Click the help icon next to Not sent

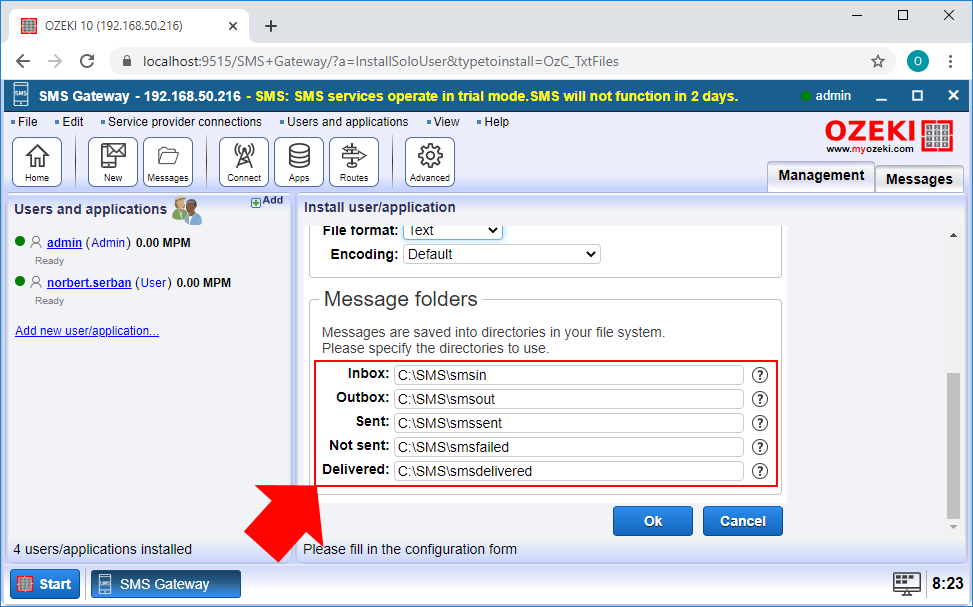(x=760, y=447)
